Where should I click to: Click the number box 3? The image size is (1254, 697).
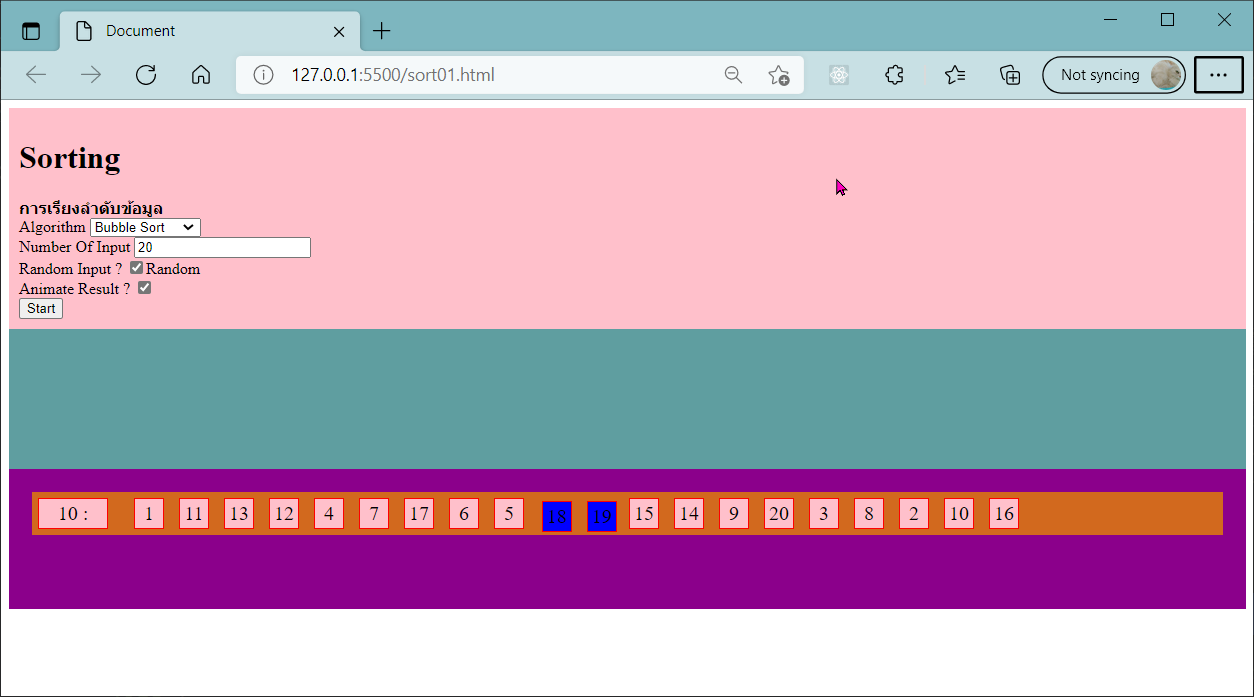[824, 514]
